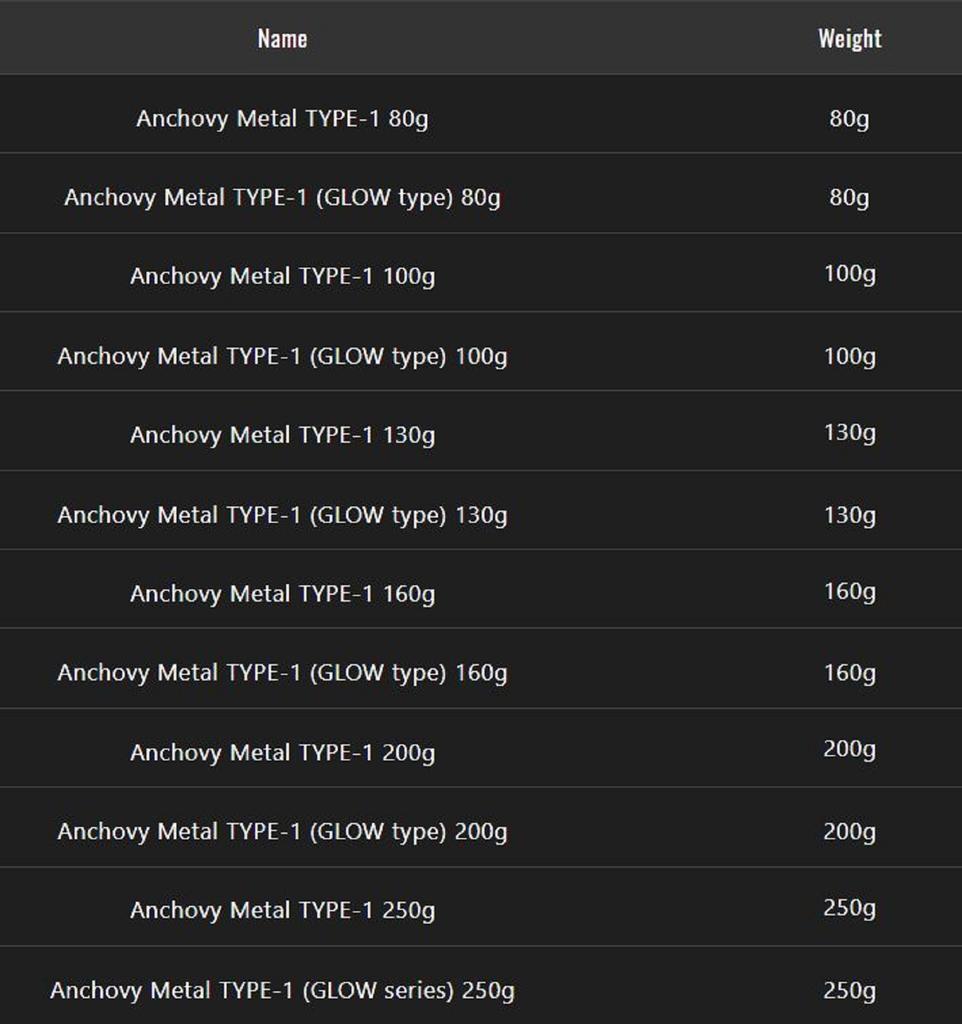Pick Anchovy Metal TYPE-1 (GLOW type) 130g
The height and width of the screenshot is (1024, 962).
pos(282,515)
